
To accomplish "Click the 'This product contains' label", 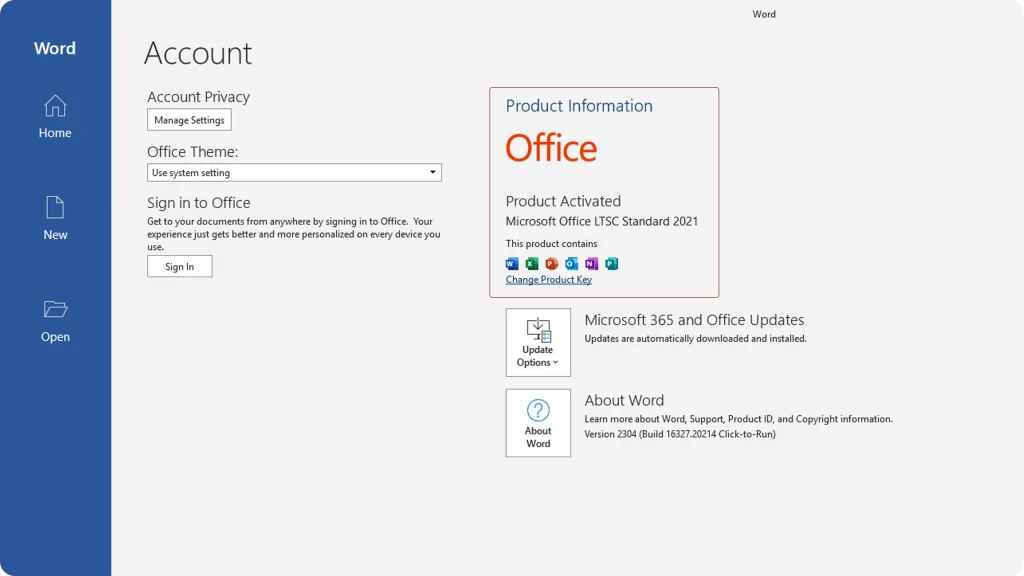I will [x=551, y=244].
